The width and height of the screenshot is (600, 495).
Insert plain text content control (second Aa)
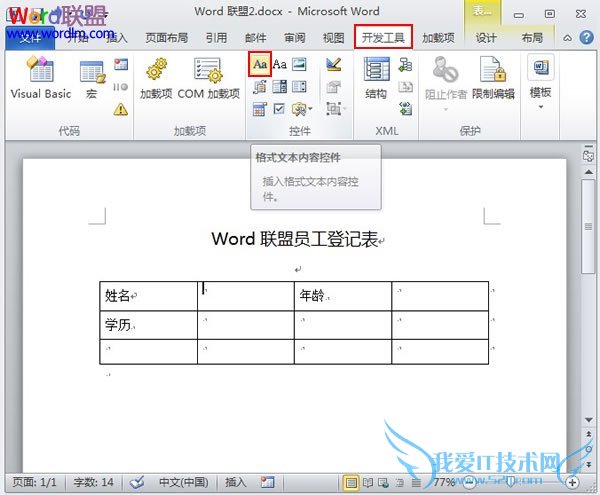[280, 64]
